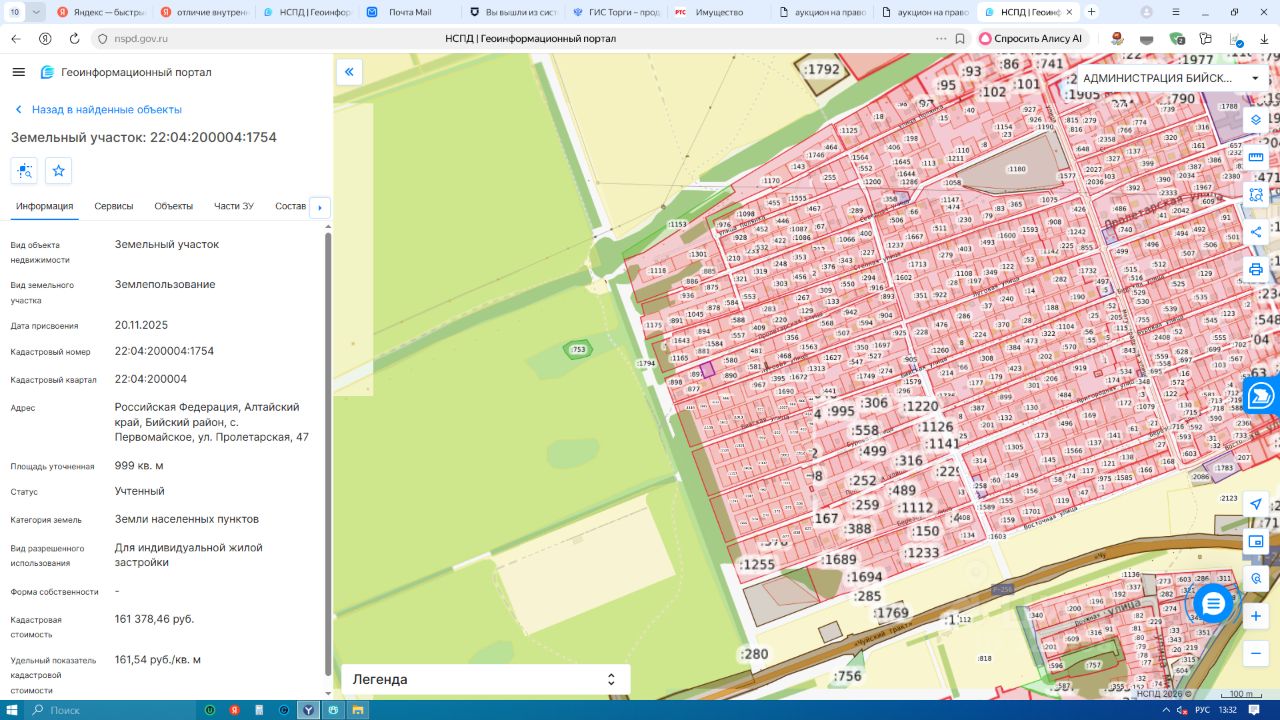Open the hamburger main menu

pos(18,72)
